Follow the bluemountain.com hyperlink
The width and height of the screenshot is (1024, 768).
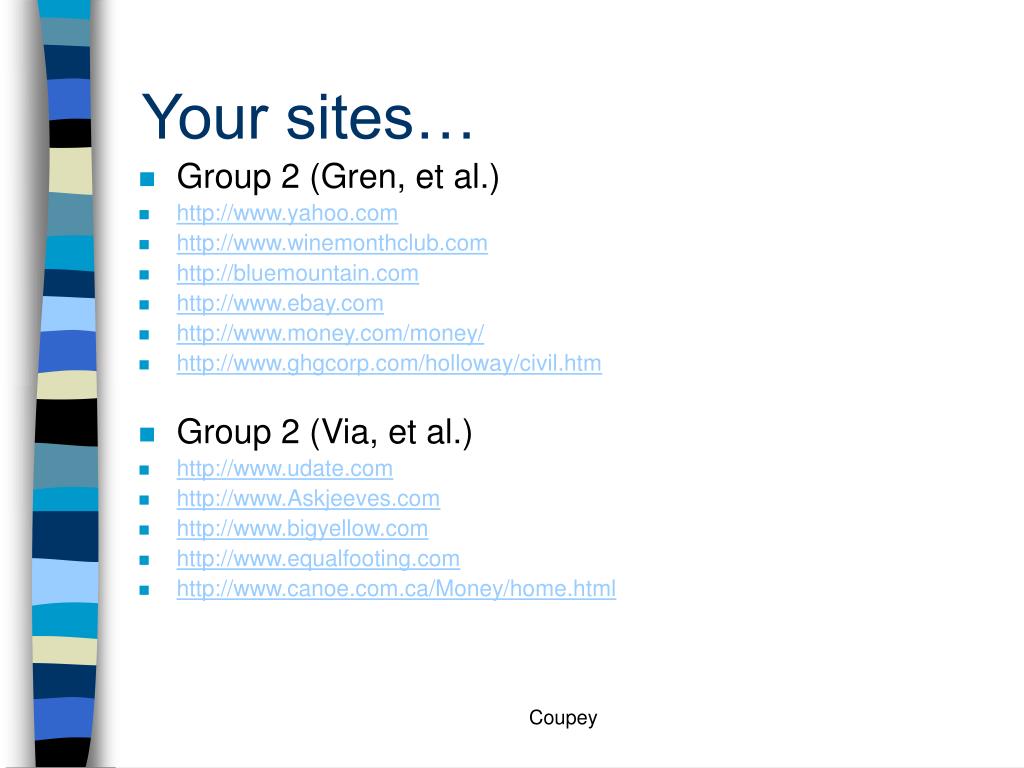pyautogui.click(x=297, y=274)
